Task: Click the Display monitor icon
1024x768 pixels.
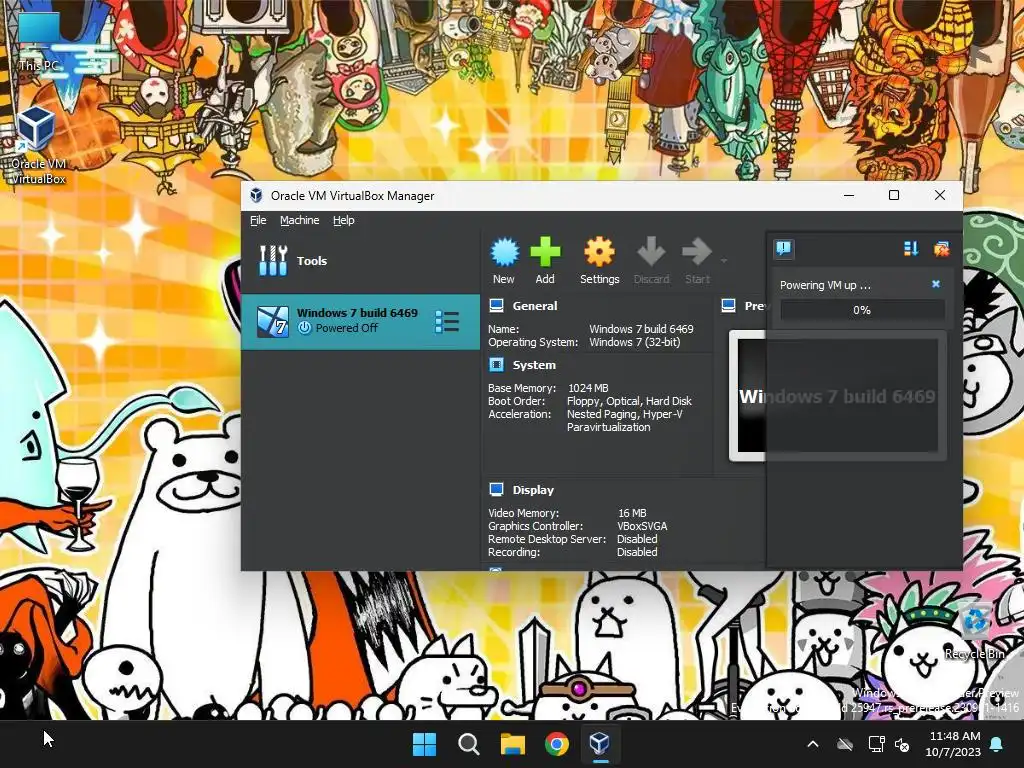Action: [496, 489]
